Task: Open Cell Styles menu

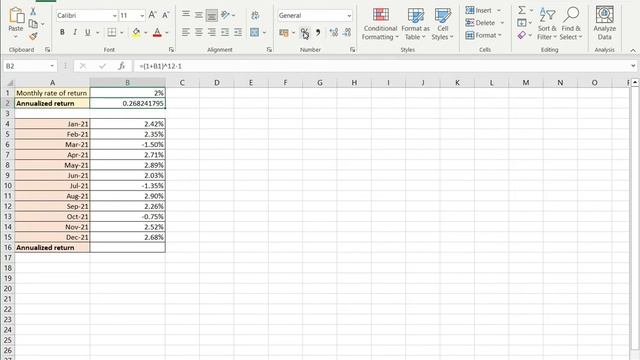Action: click(442, 24)
